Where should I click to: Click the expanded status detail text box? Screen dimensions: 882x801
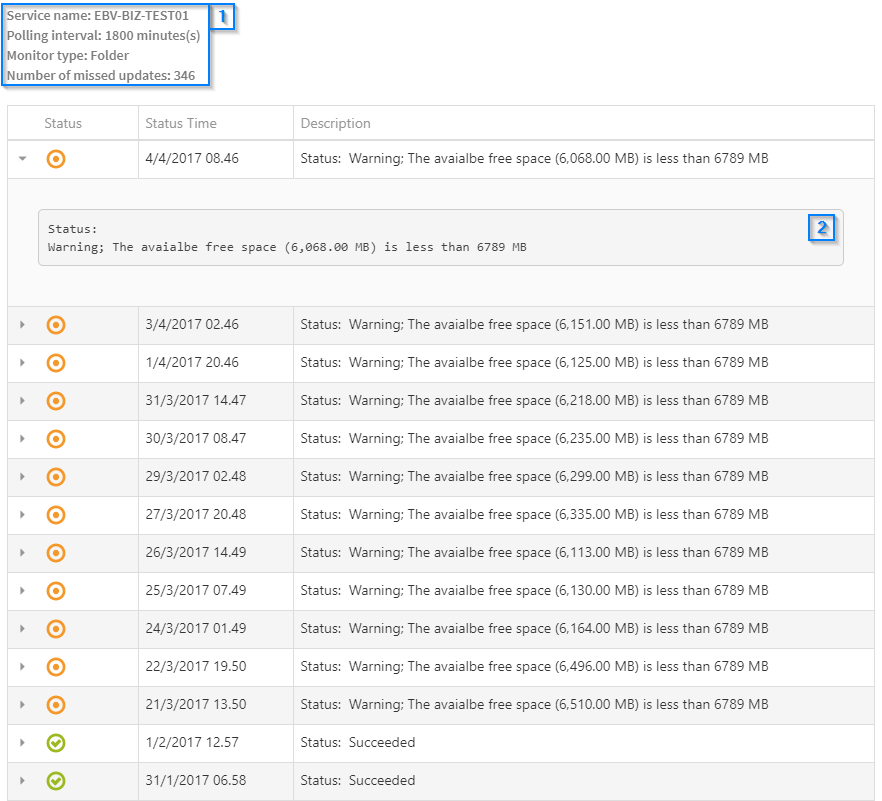[x=440, y=237]
